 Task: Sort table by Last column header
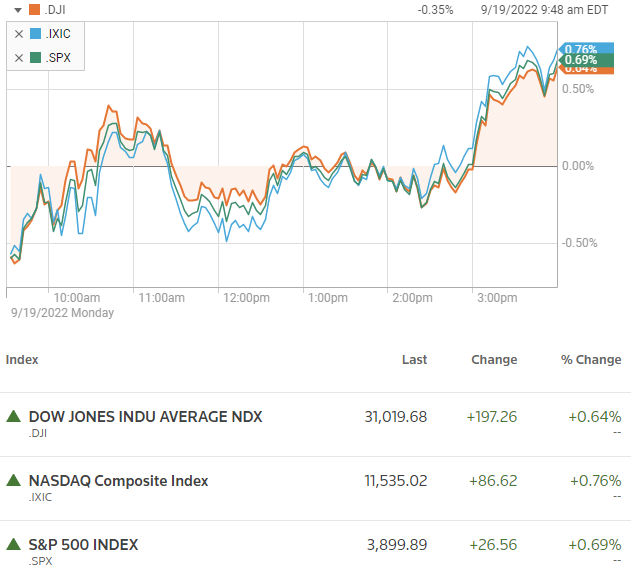tap(414, 359)
